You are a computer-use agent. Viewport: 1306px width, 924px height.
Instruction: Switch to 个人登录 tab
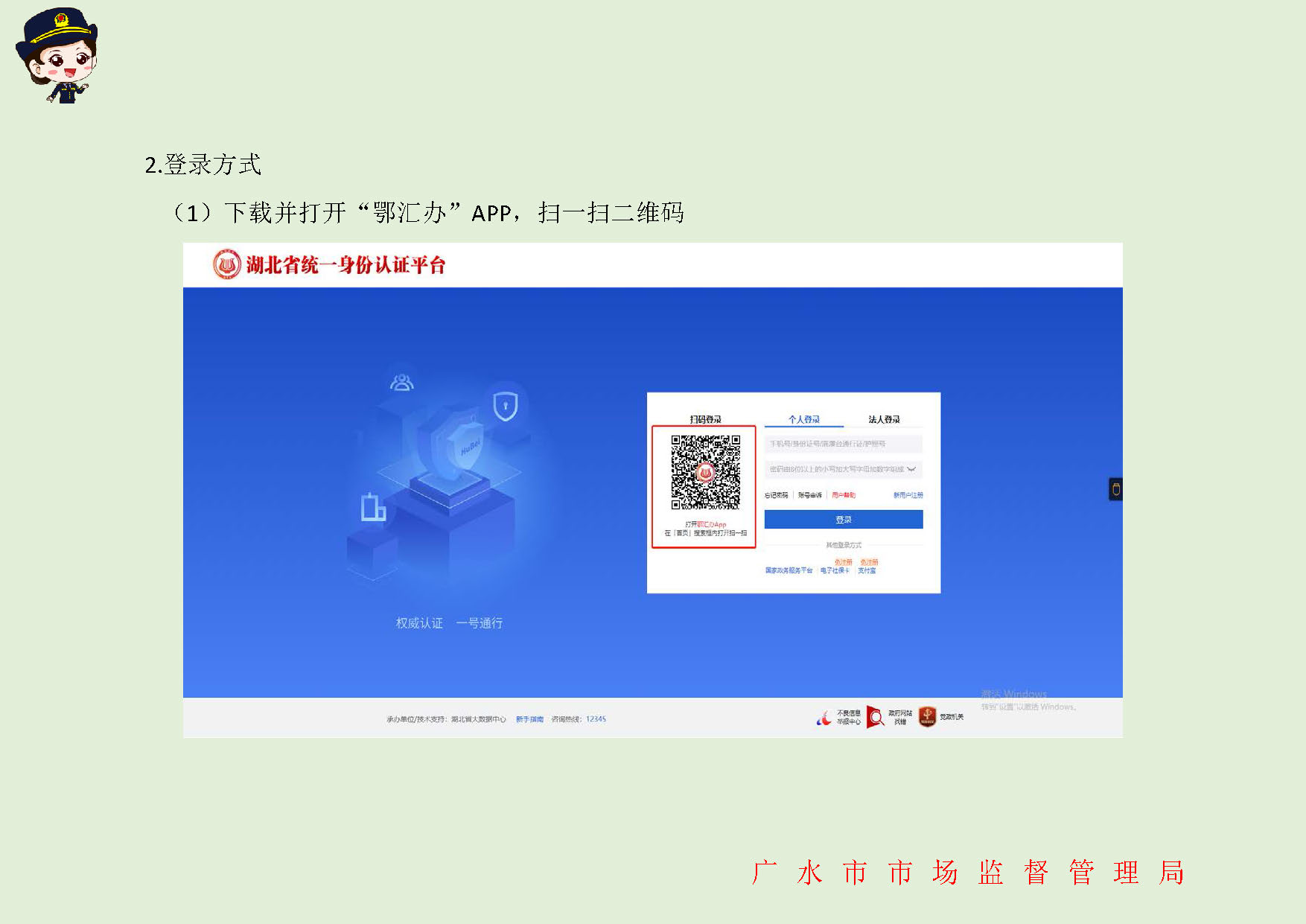(803, 419)
